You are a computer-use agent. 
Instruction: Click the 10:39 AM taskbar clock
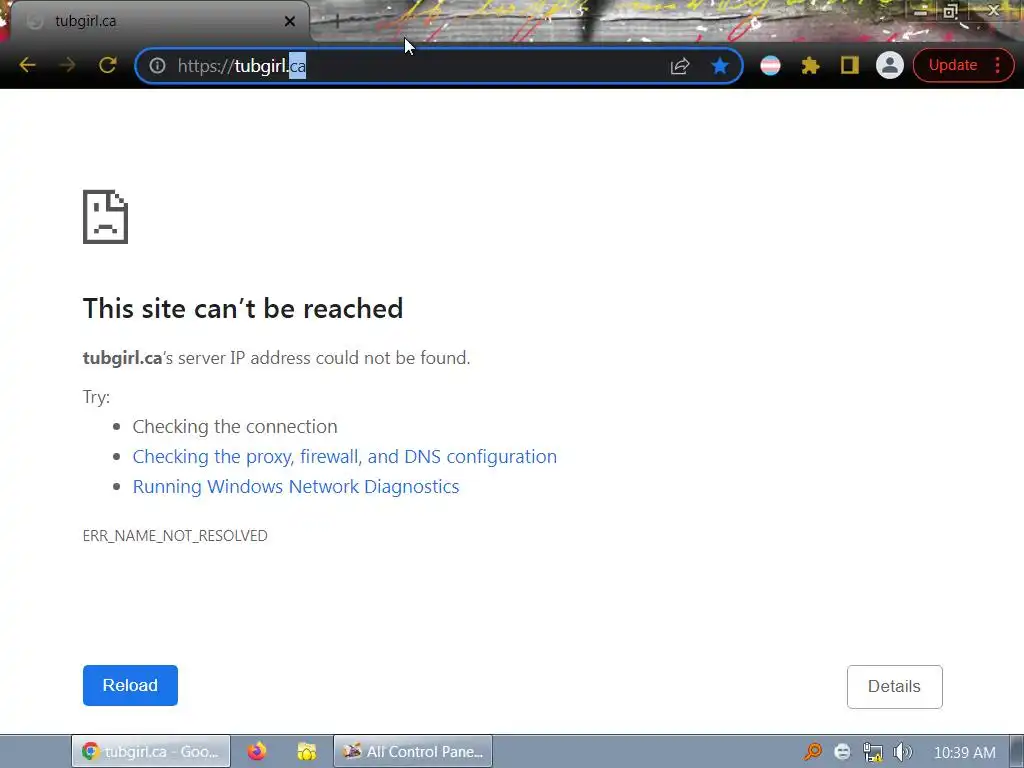point(965,752)
